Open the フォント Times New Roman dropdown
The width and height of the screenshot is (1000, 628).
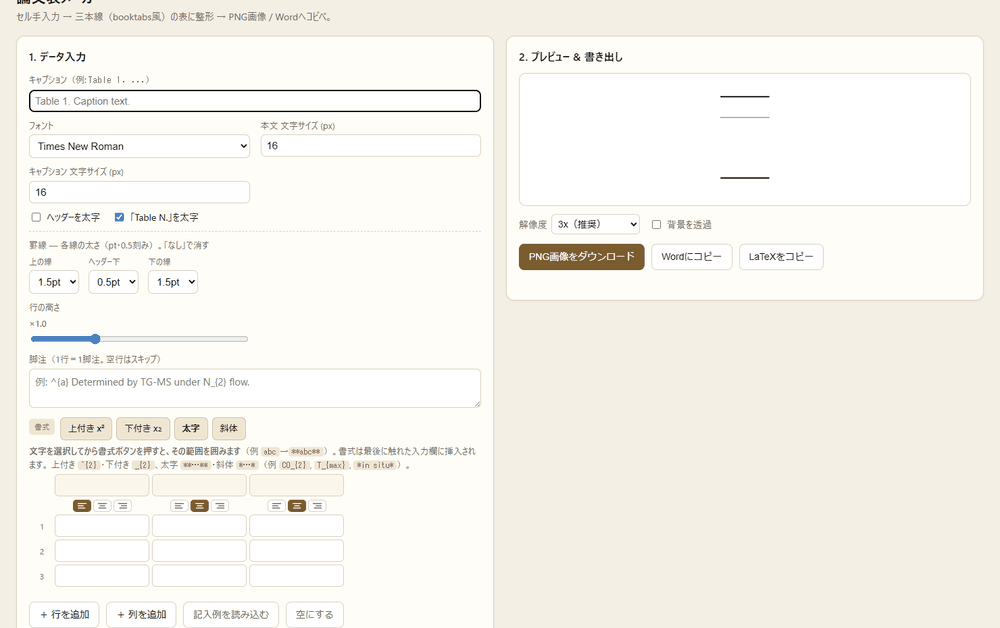(139, 146)
